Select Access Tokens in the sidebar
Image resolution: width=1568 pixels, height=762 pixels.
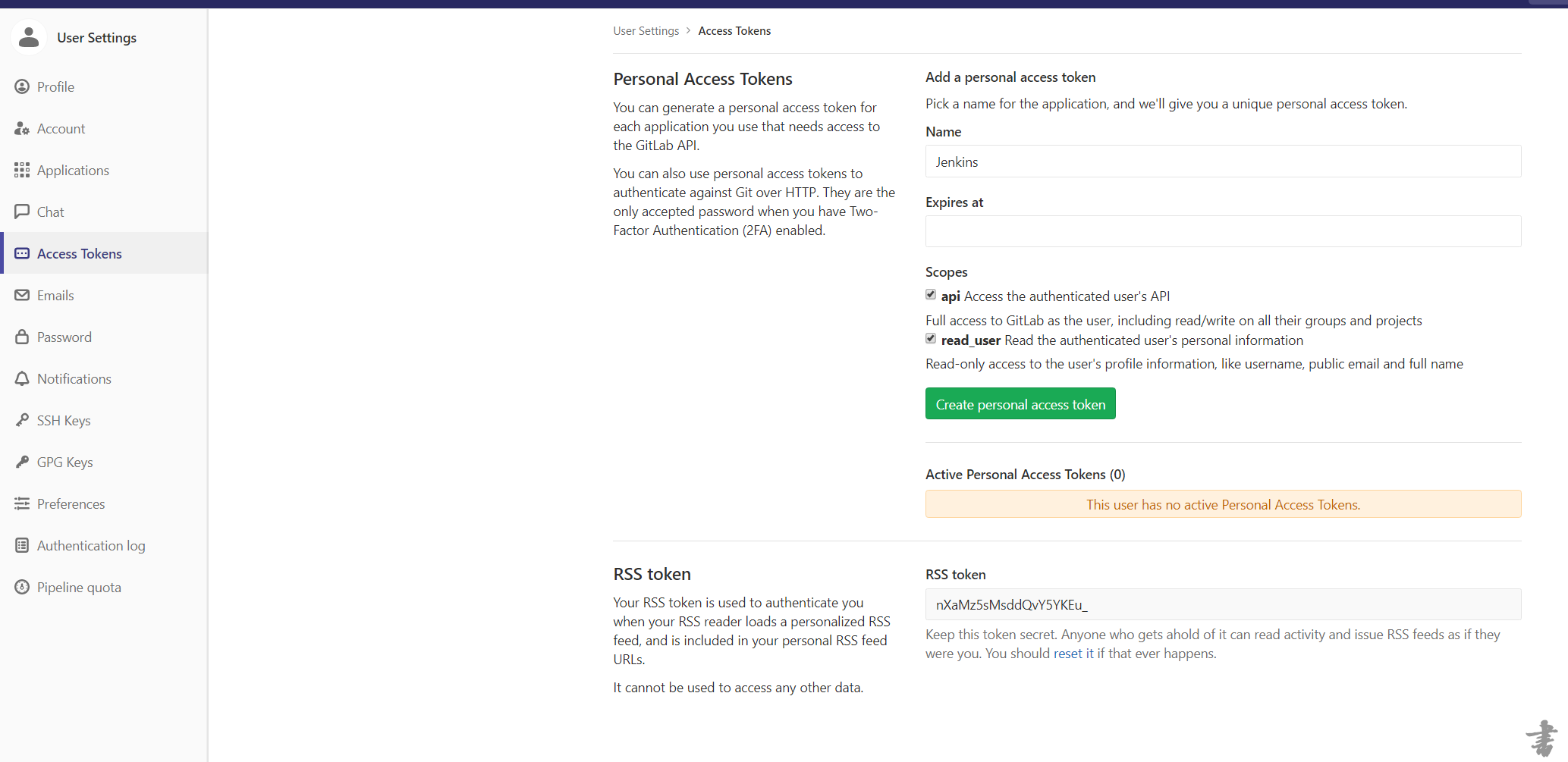pyautogui.click(x=79, y=253)
